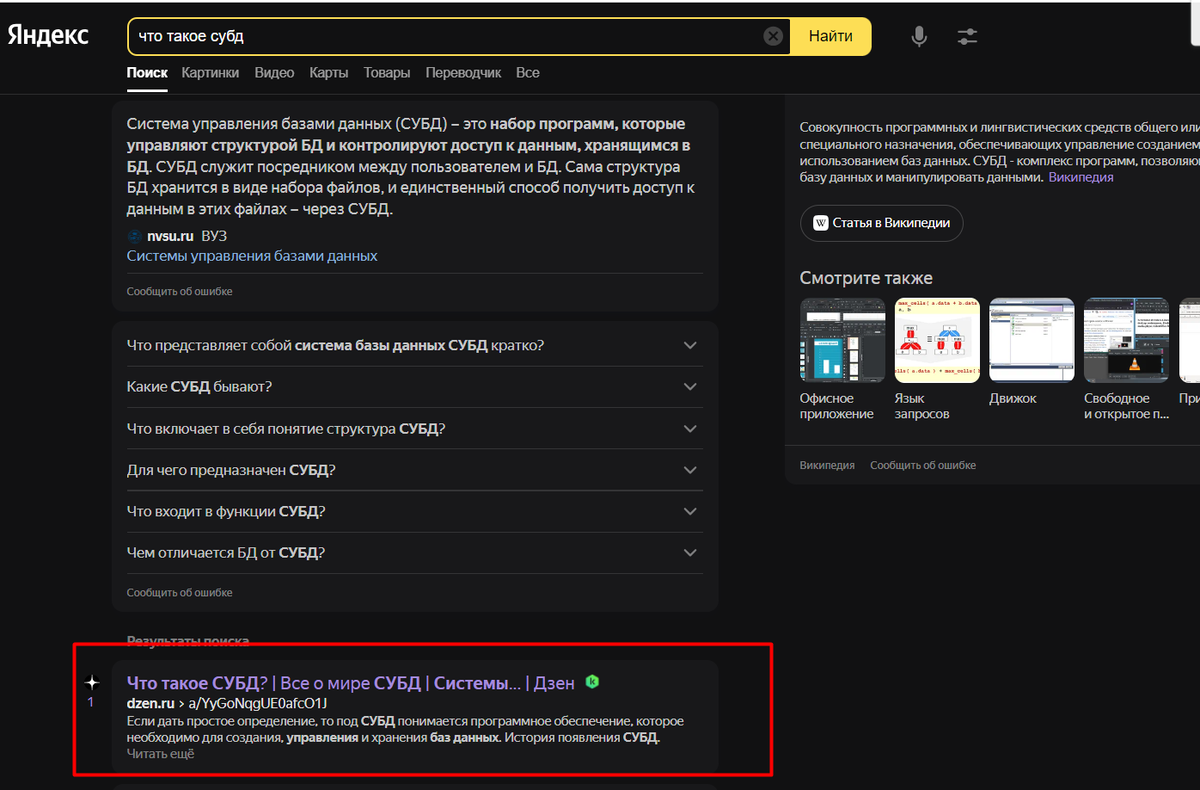Click Читать ещё under the Dzen result
1200x790 pixels.
point(160,754)
